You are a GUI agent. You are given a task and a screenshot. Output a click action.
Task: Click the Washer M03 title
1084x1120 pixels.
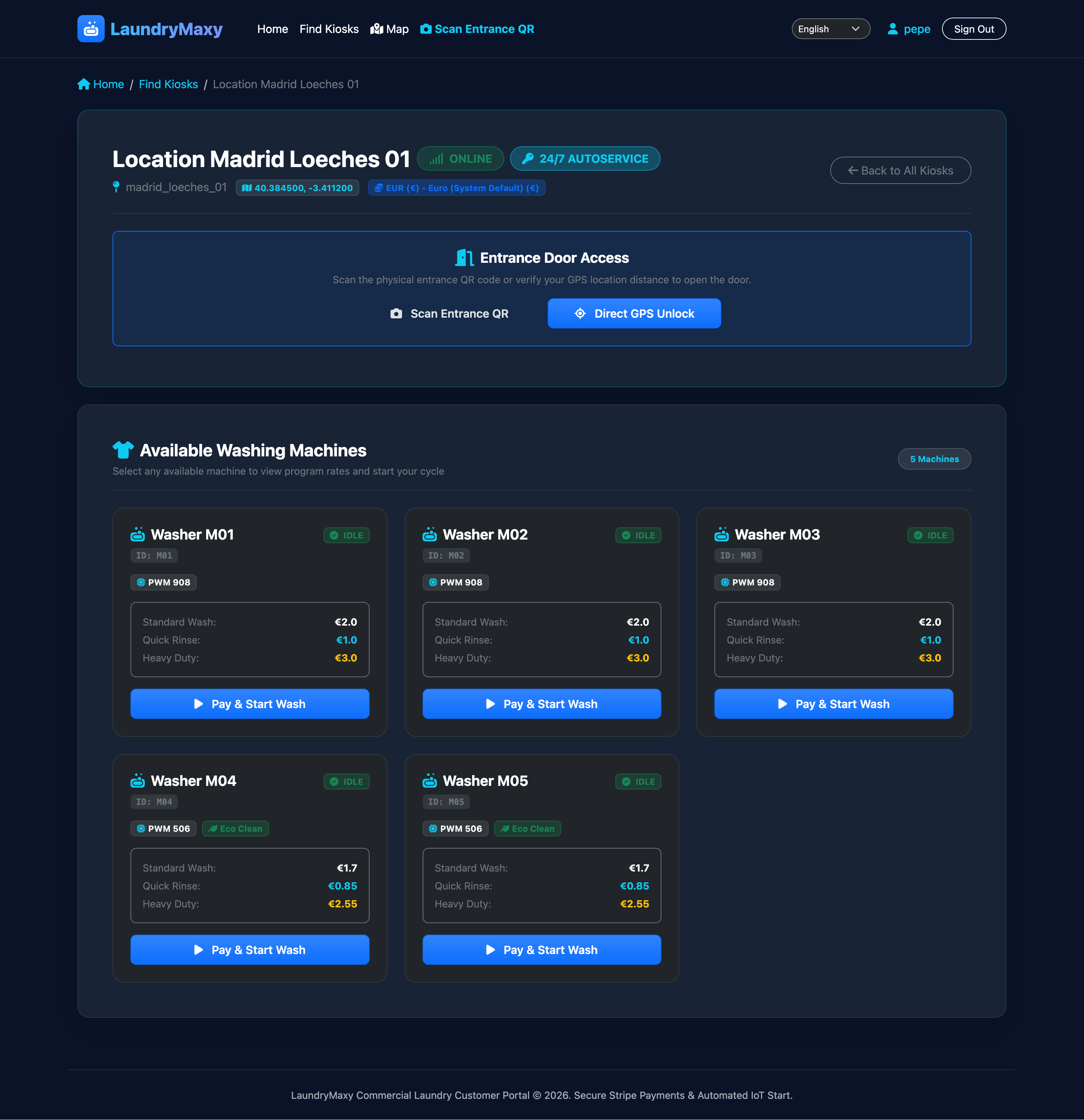pos(777,535)
